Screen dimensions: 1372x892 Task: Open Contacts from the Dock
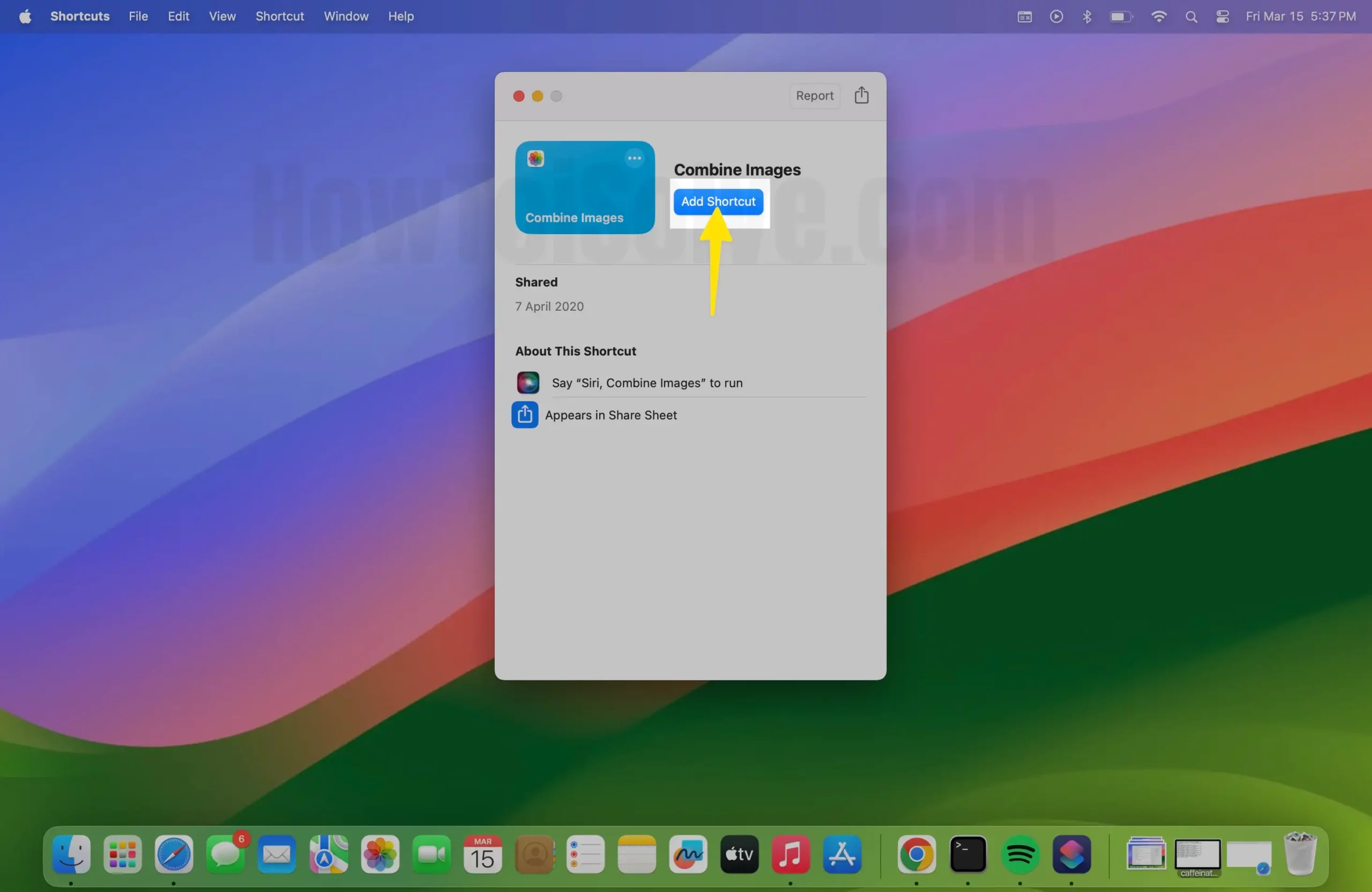coord(534,853)
